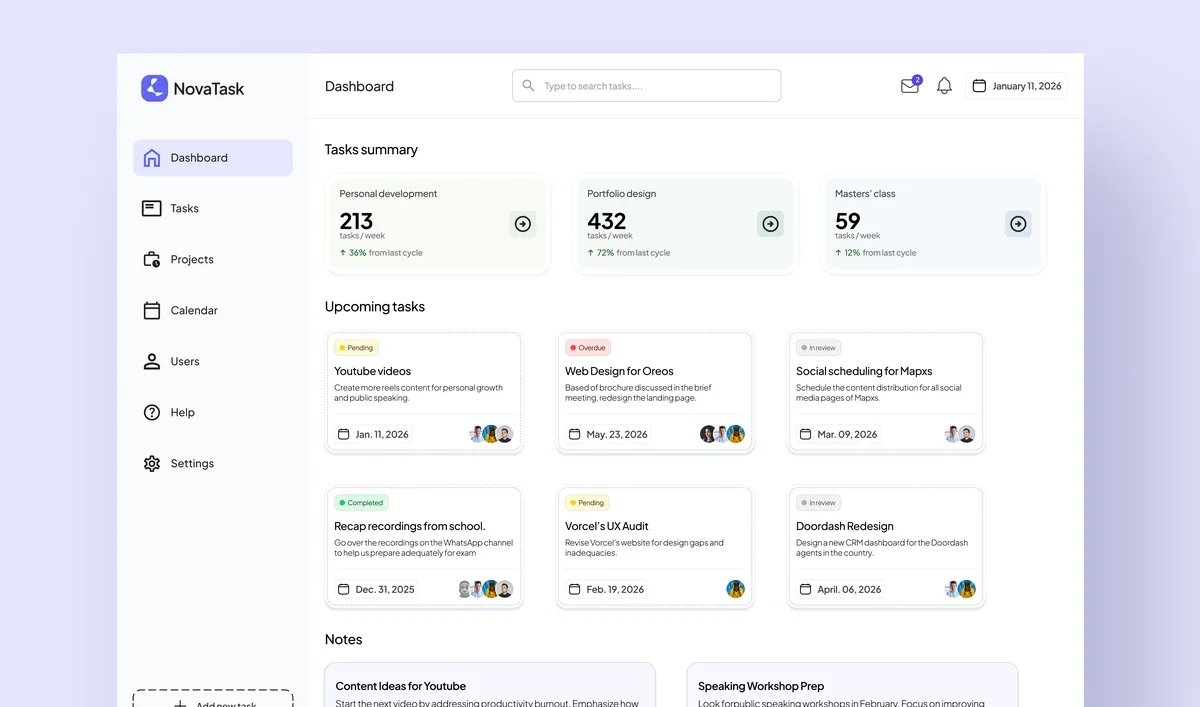Image resolution: width=1200 pixels, height=707 pixels.
Task: Click the Help question mark icon
Action: 152,412
